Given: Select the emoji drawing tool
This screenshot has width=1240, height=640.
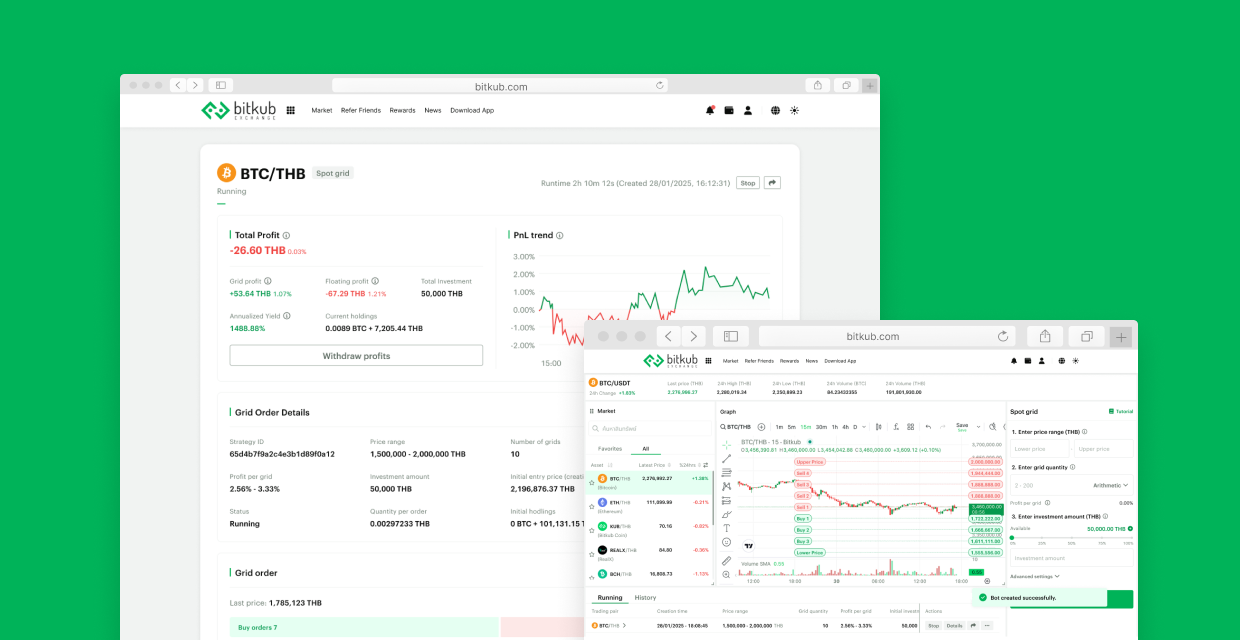Looking at the screenshot, I should click(x=726, y=542).
